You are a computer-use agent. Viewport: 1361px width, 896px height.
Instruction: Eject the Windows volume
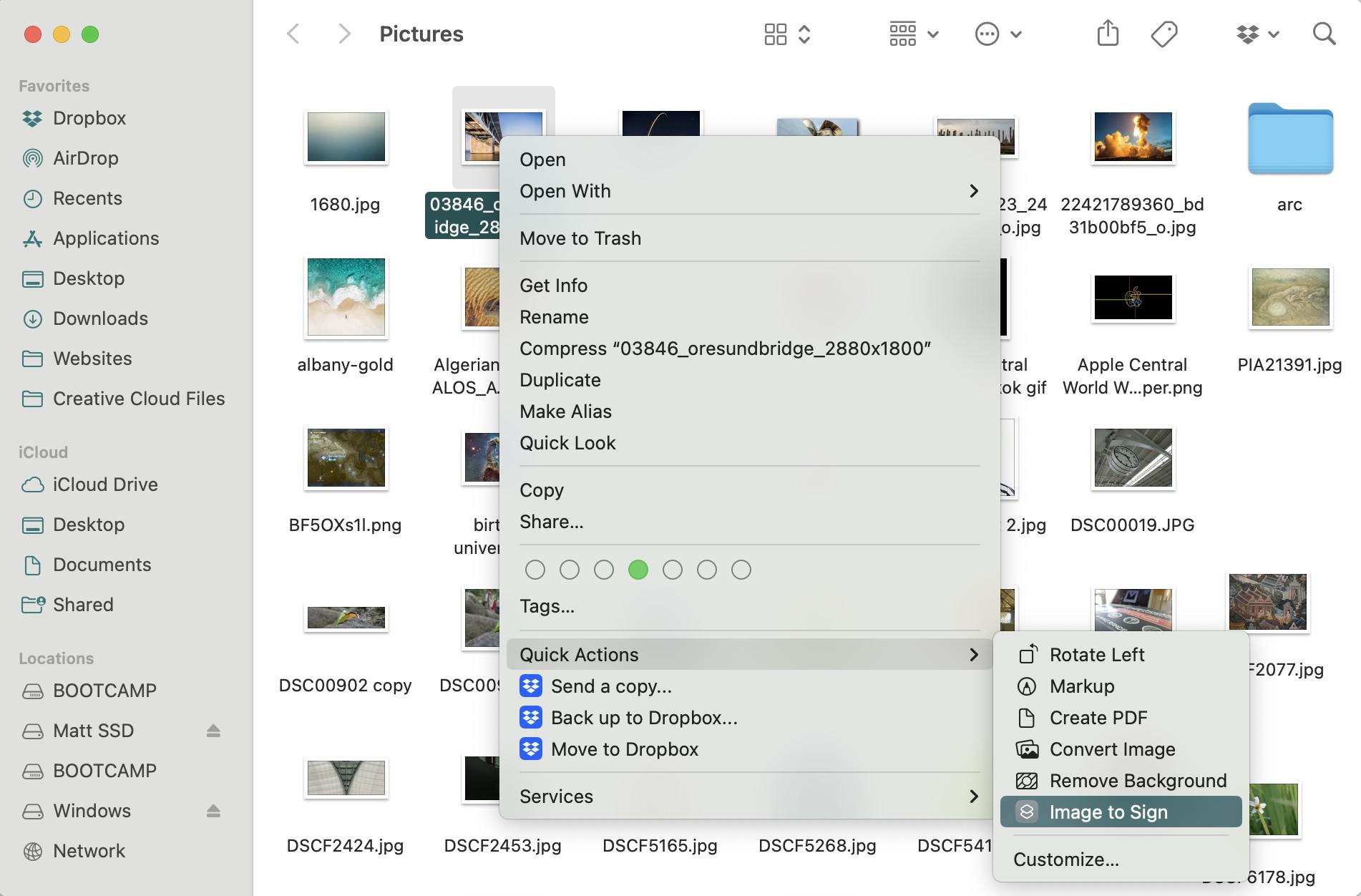pos(213,811)
